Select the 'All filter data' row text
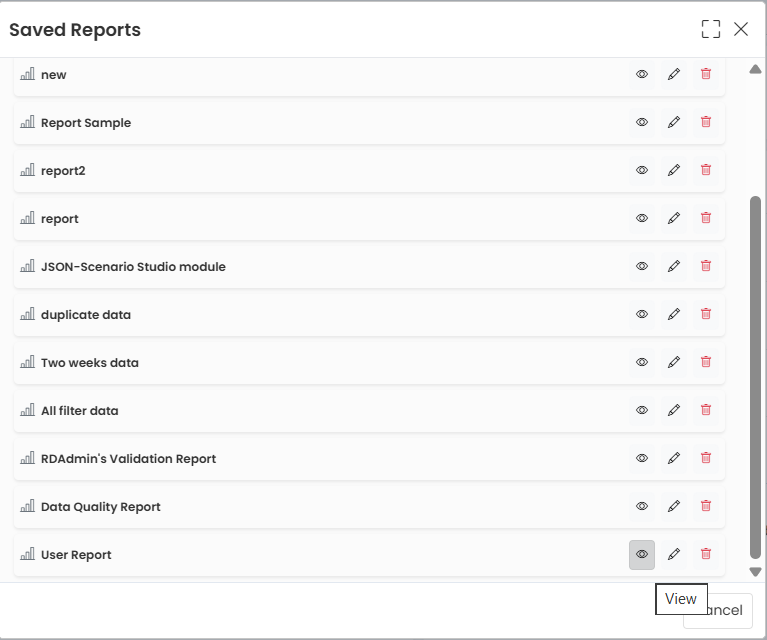 click(80, 411)
